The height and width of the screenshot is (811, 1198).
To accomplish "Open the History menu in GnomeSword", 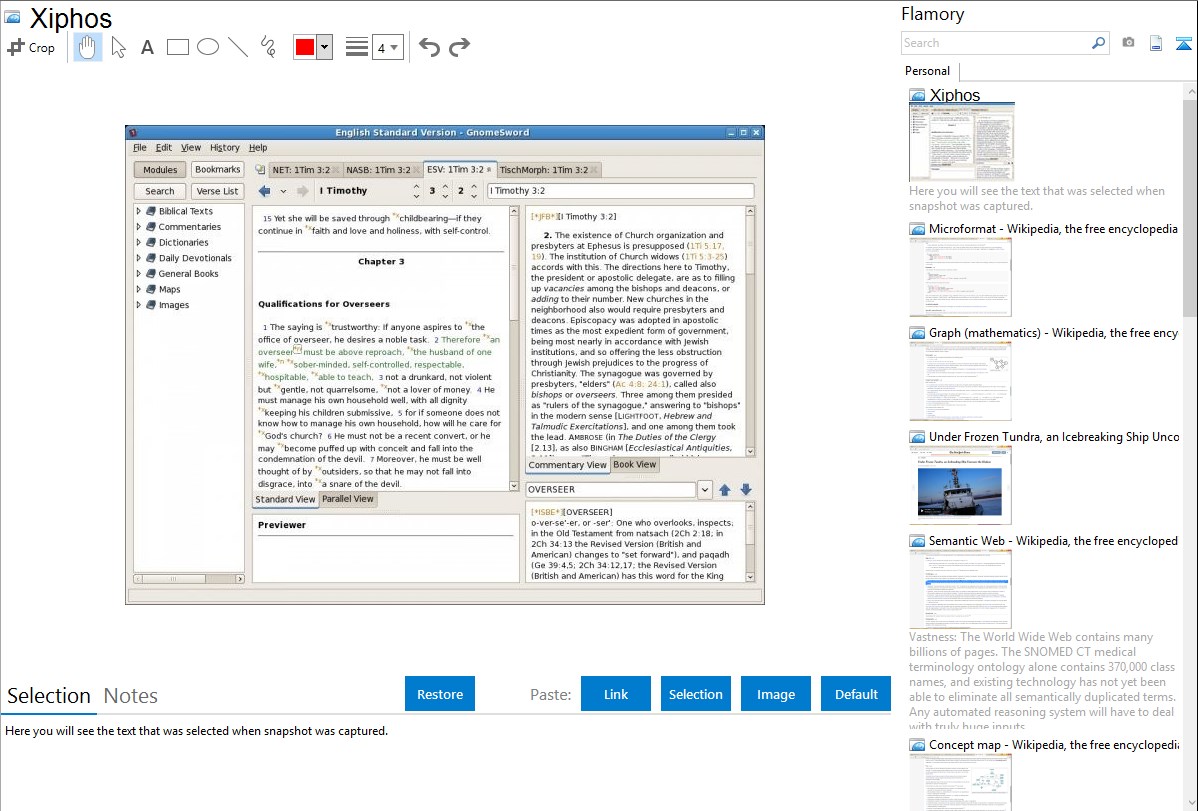I will point(225,148).
